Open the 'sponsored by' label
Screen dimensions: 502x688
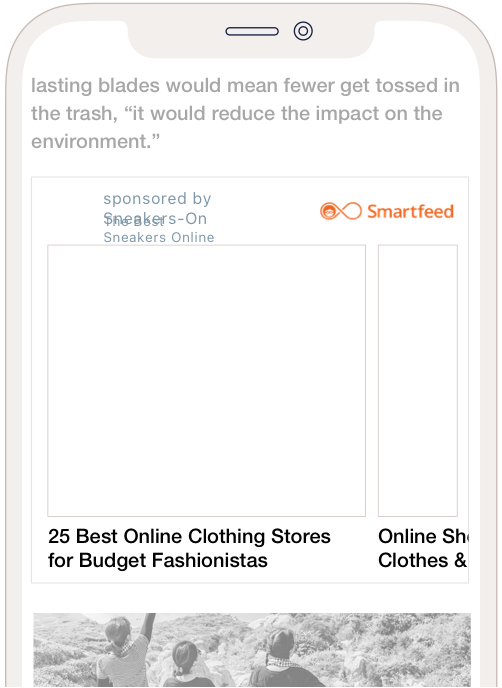tap(157, 198)
